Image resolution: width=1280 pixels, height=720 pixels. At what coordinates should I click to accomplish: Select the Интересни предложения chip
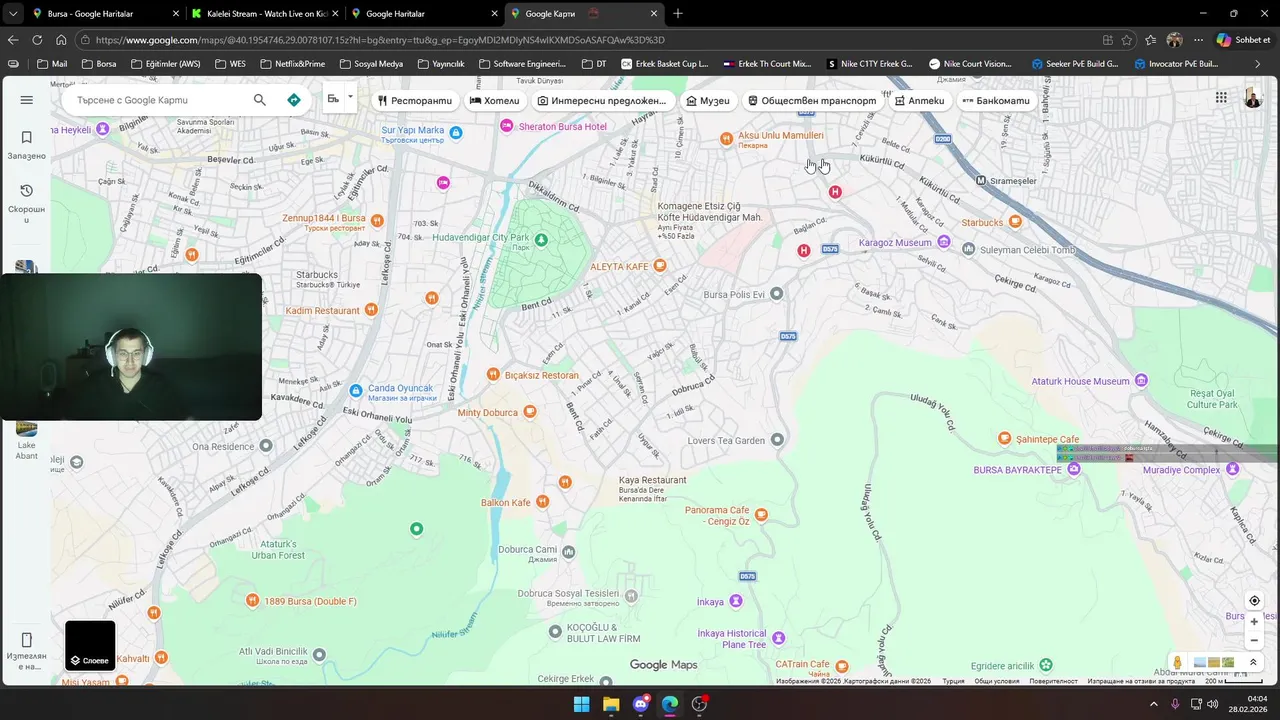point(602,101)
